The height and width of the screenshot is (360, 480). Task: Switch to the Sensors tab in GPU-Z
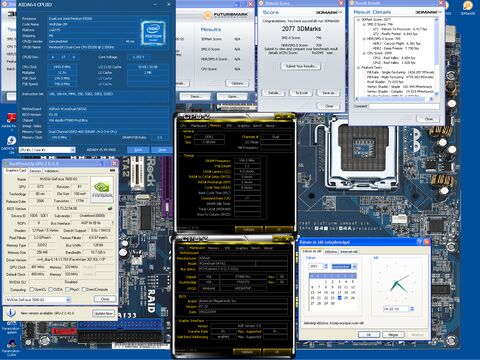tap(35, 171)
